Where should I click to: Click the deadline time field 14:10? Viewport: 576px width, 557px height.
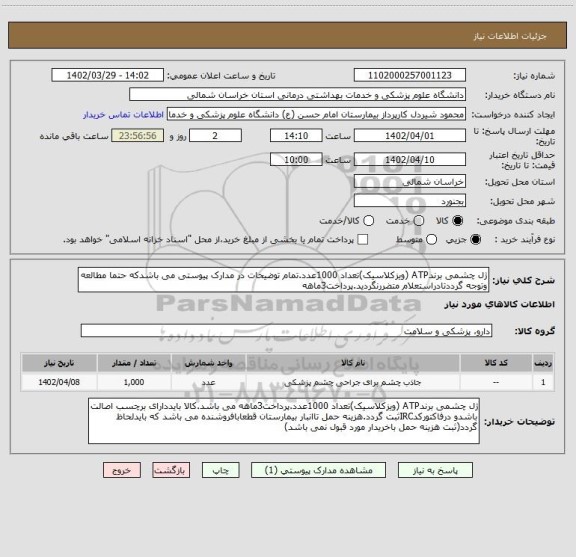click(296, 136)
